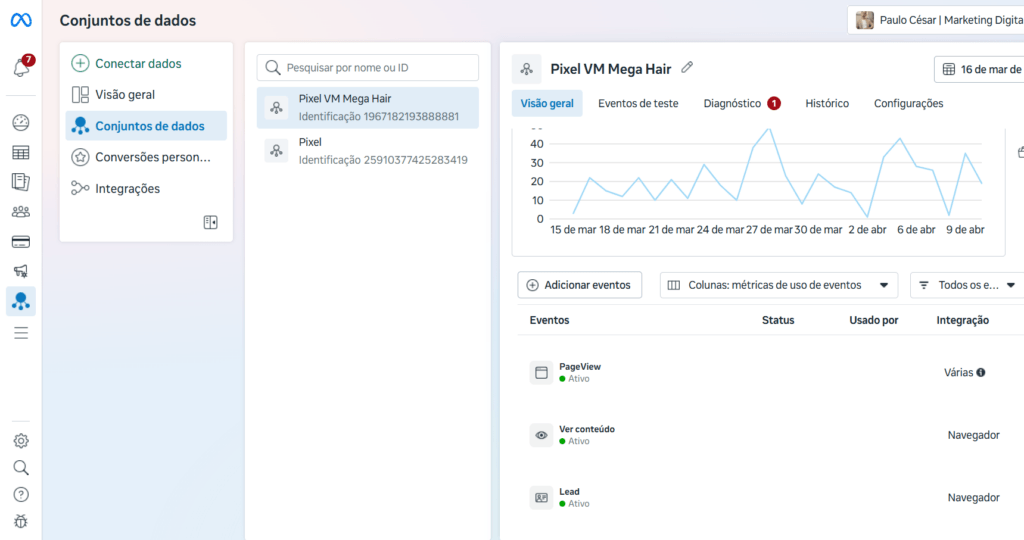Switch to Eventos de teste tab
The image size is (1024, 540).
(x=638, y=104)
